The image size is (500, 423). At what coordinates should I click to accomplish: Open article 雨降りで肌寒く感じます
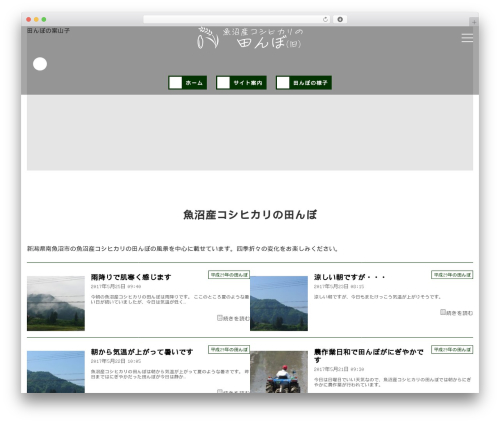pyautogui.click(x=131, y=277)
